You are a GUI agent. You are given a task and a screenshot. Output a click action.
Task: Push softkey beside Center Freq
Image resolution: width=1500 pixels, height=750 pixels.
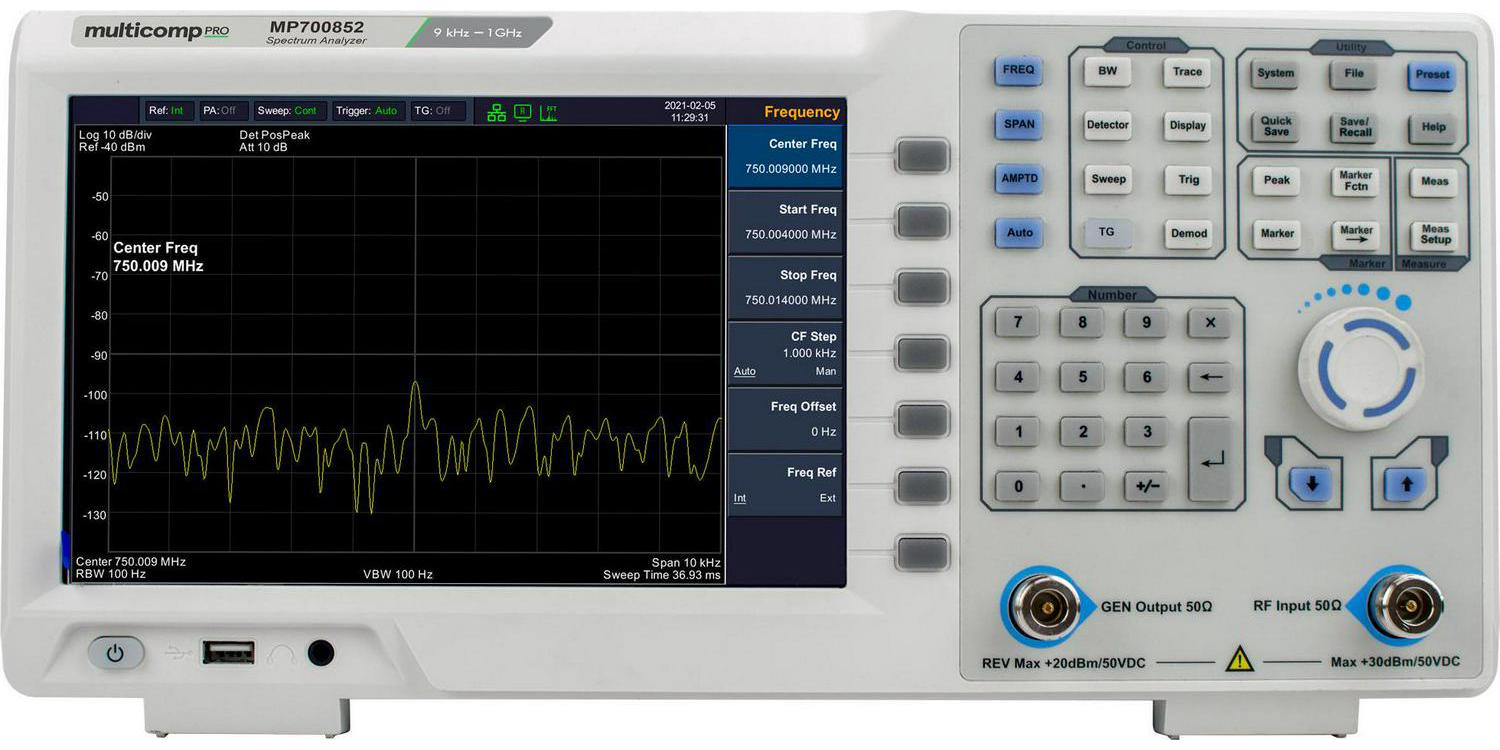922,155
